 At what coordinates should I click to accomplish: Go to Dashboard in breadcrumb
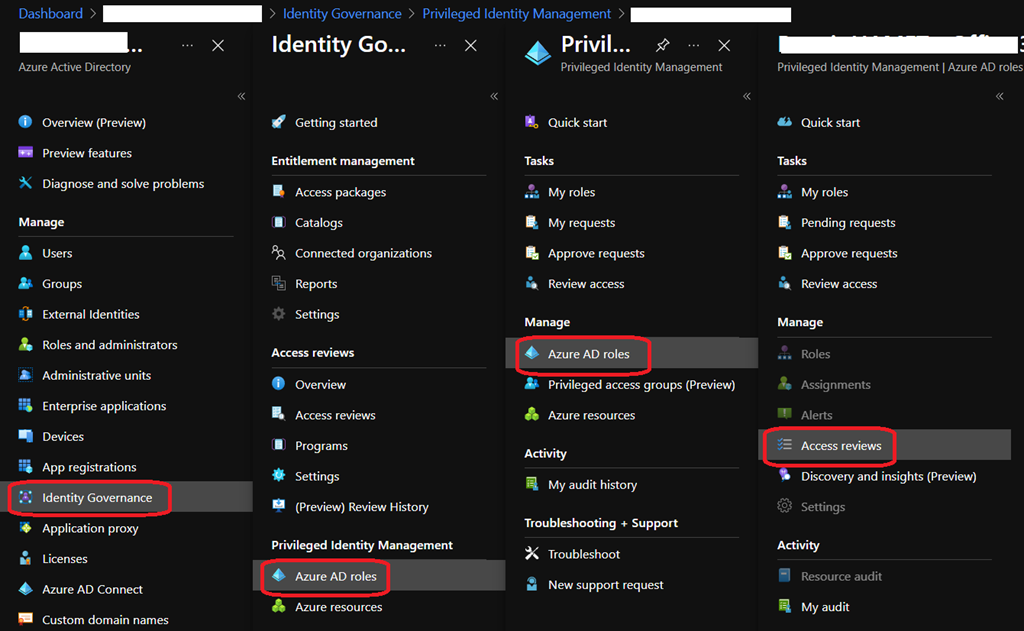pyautogui.click(x=50, y=14)
